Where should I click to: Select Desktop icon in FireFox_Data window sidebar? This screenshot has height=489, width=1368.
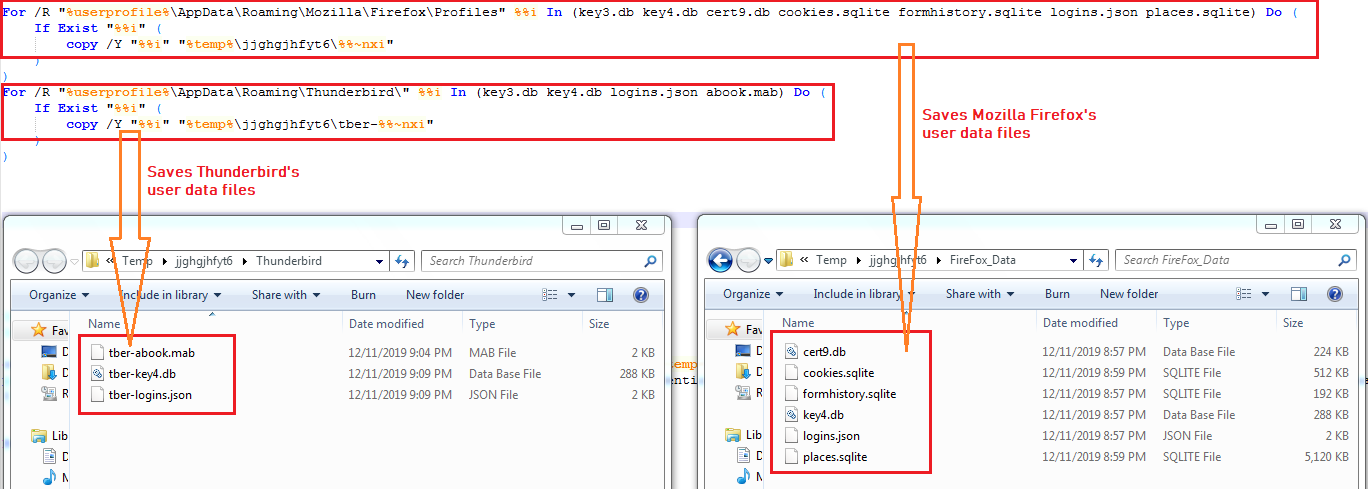tap(743, 352)
